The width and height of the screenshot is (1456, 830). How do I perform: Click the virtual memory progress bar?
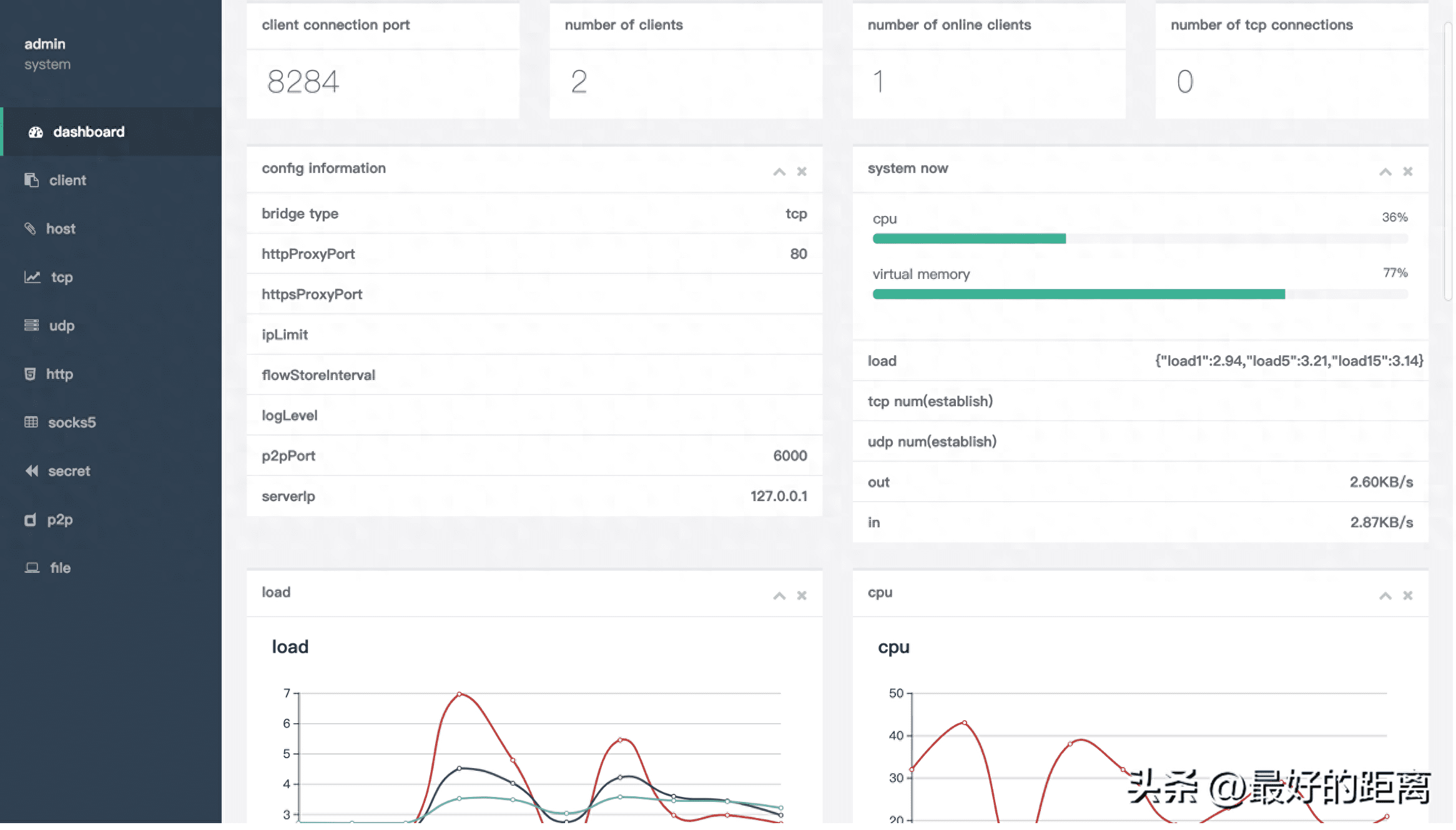click(x=1139, y=295)
